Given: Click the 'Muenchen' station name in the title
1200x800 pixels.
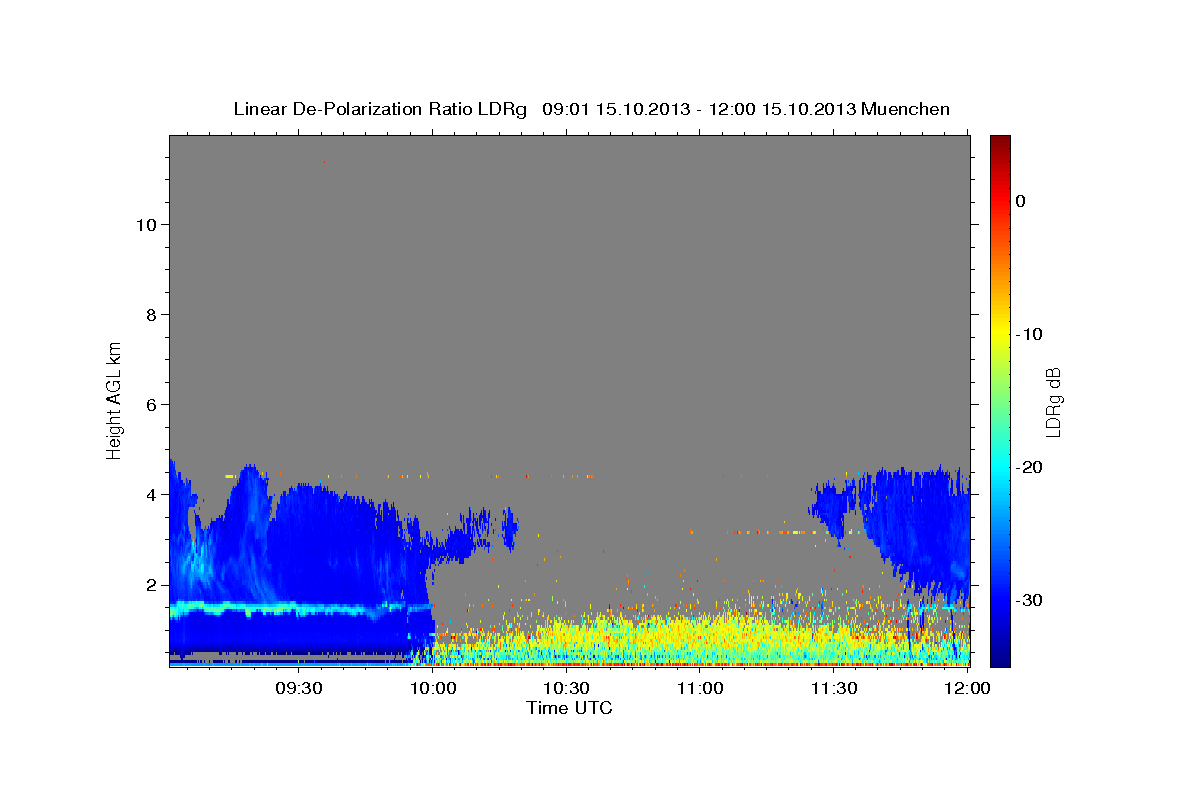Looking at the screenshot, I should pyautogui.click(x=906, y=109).
